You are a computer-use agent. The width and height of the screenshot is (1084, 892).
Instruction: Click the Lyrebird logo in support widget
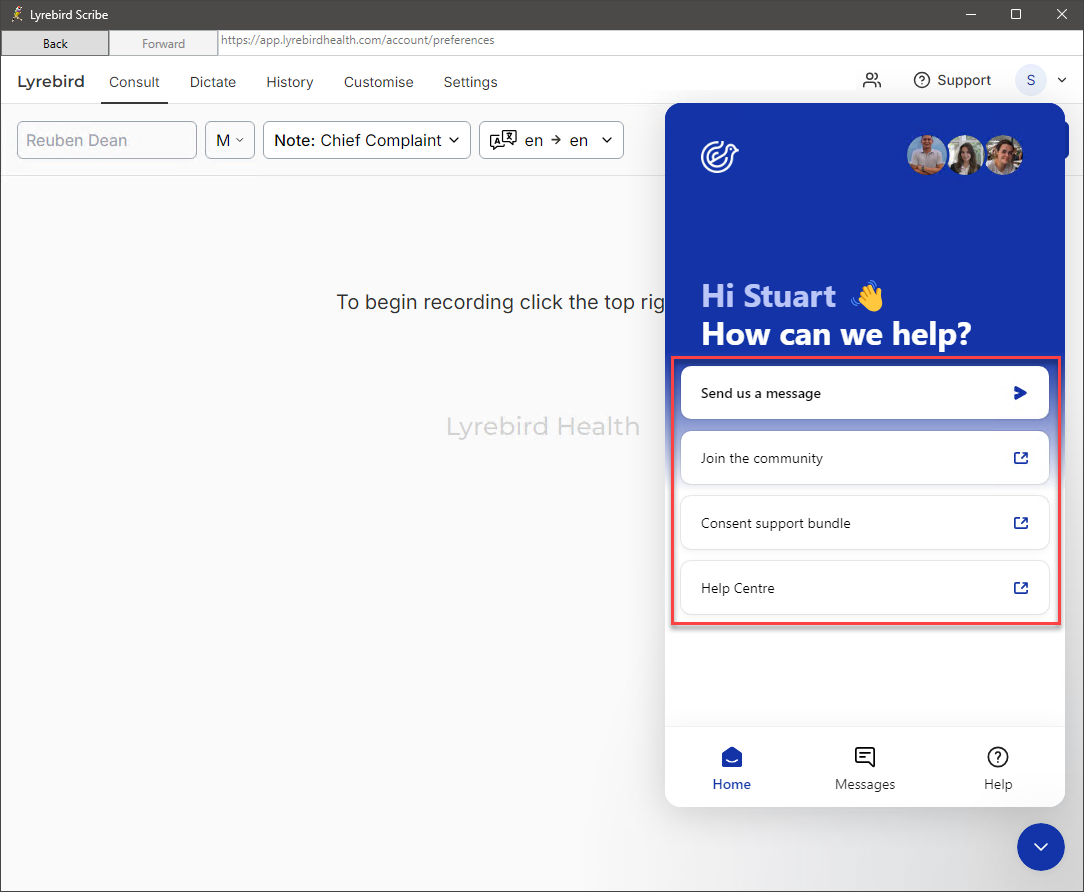pos(720,156)
